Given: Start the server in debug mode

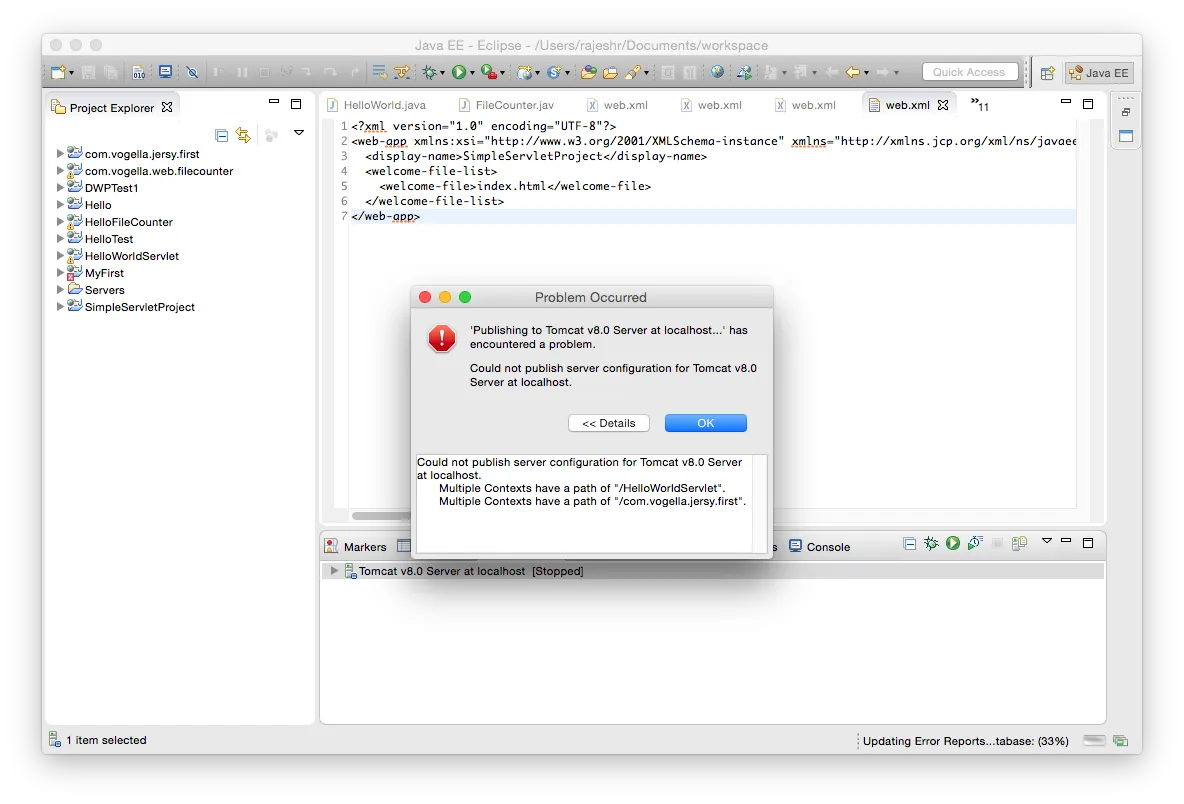Looking at the screenshot, I should pyautogui.click(x=931, y=543).
